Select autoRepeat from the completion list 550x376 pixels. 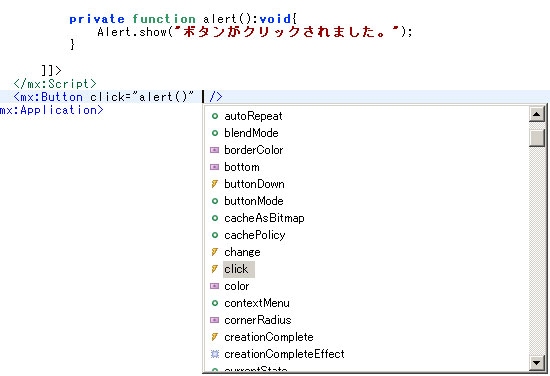click(x=253, y=116)
